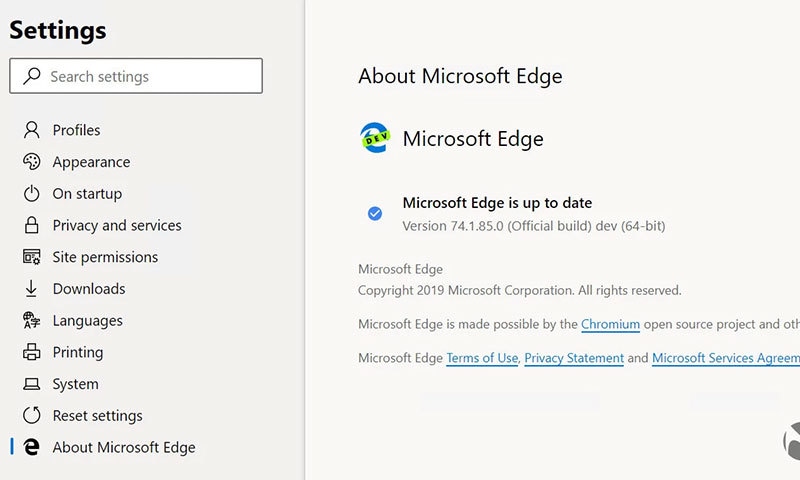
Task: Click the Printing printer icon
Action: (x=32, y=352)
